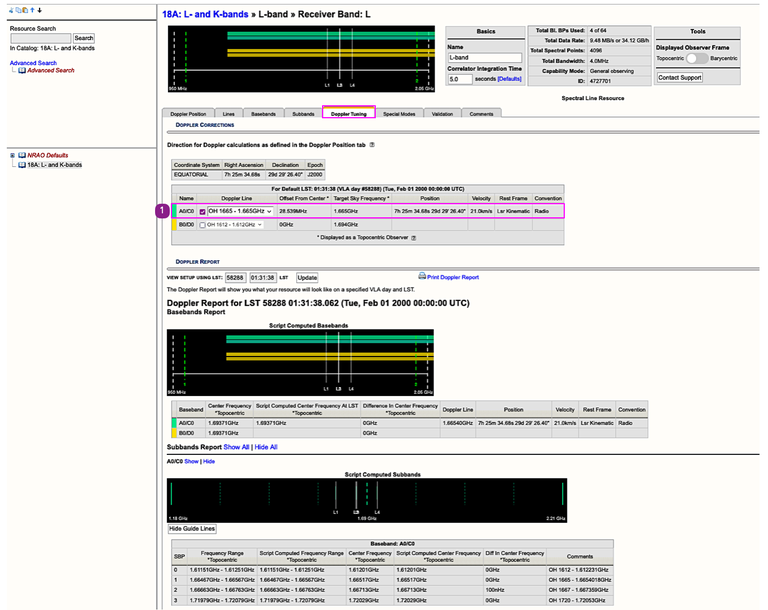Click the Advanced Search book icon
The image size is (768, 610).
(22, 71)
